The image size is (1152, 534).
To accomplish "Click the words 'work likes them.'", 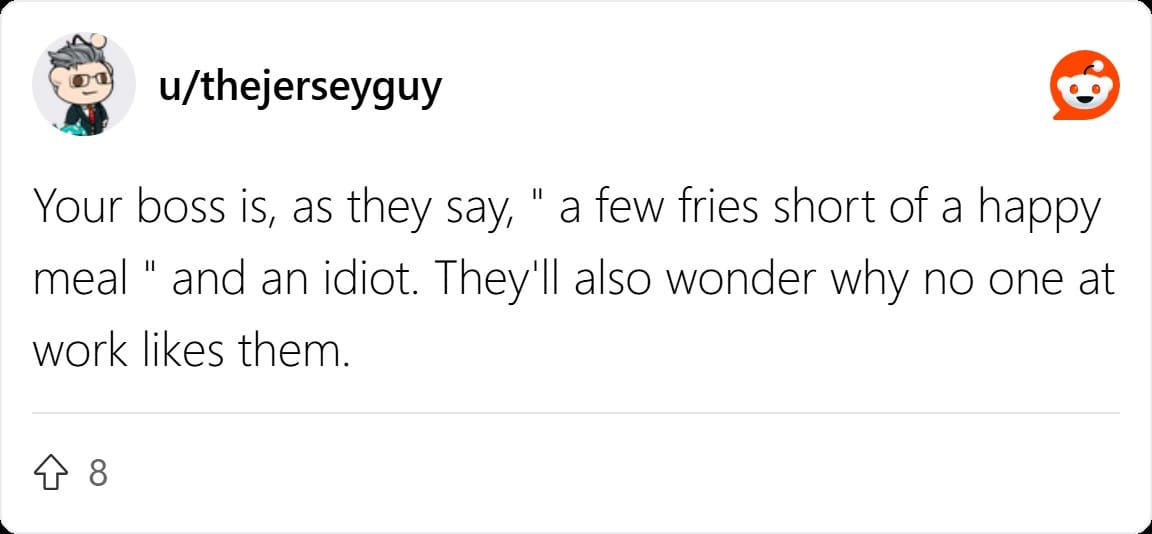I will [188, 353].
